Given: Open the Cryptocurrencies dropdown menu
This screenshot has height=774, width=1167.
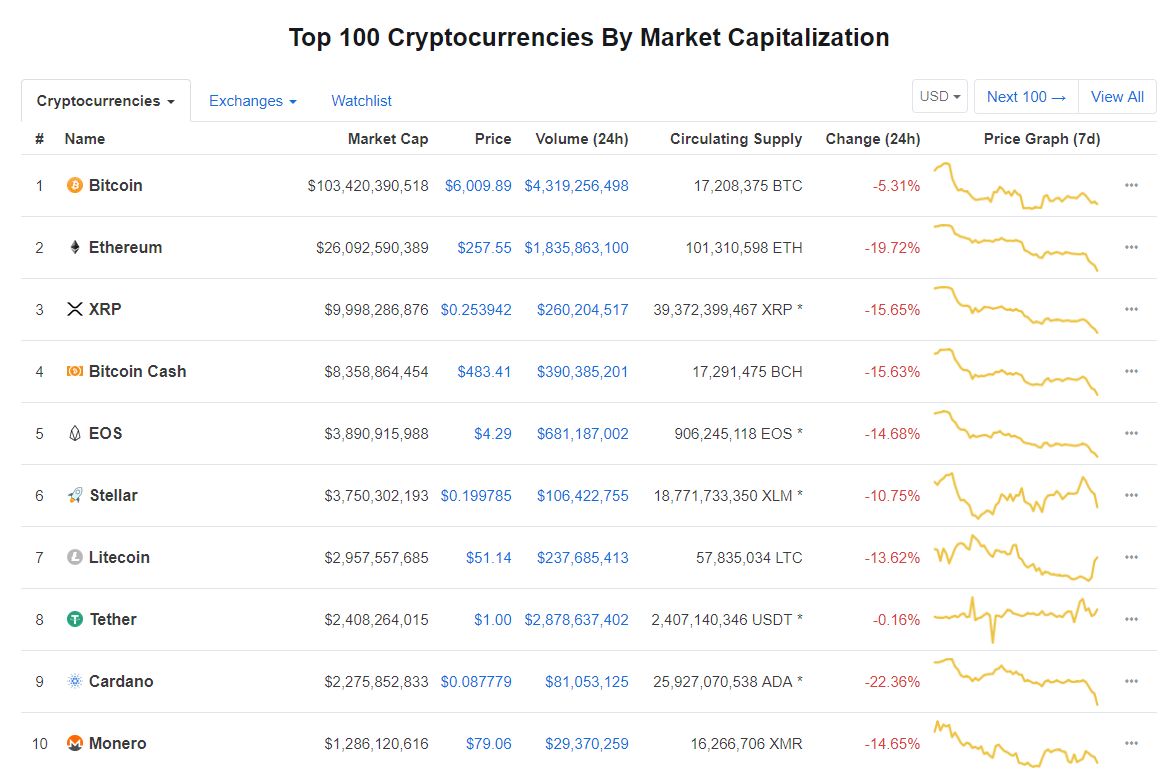Looking at the screenshot, I should [104, 100].
